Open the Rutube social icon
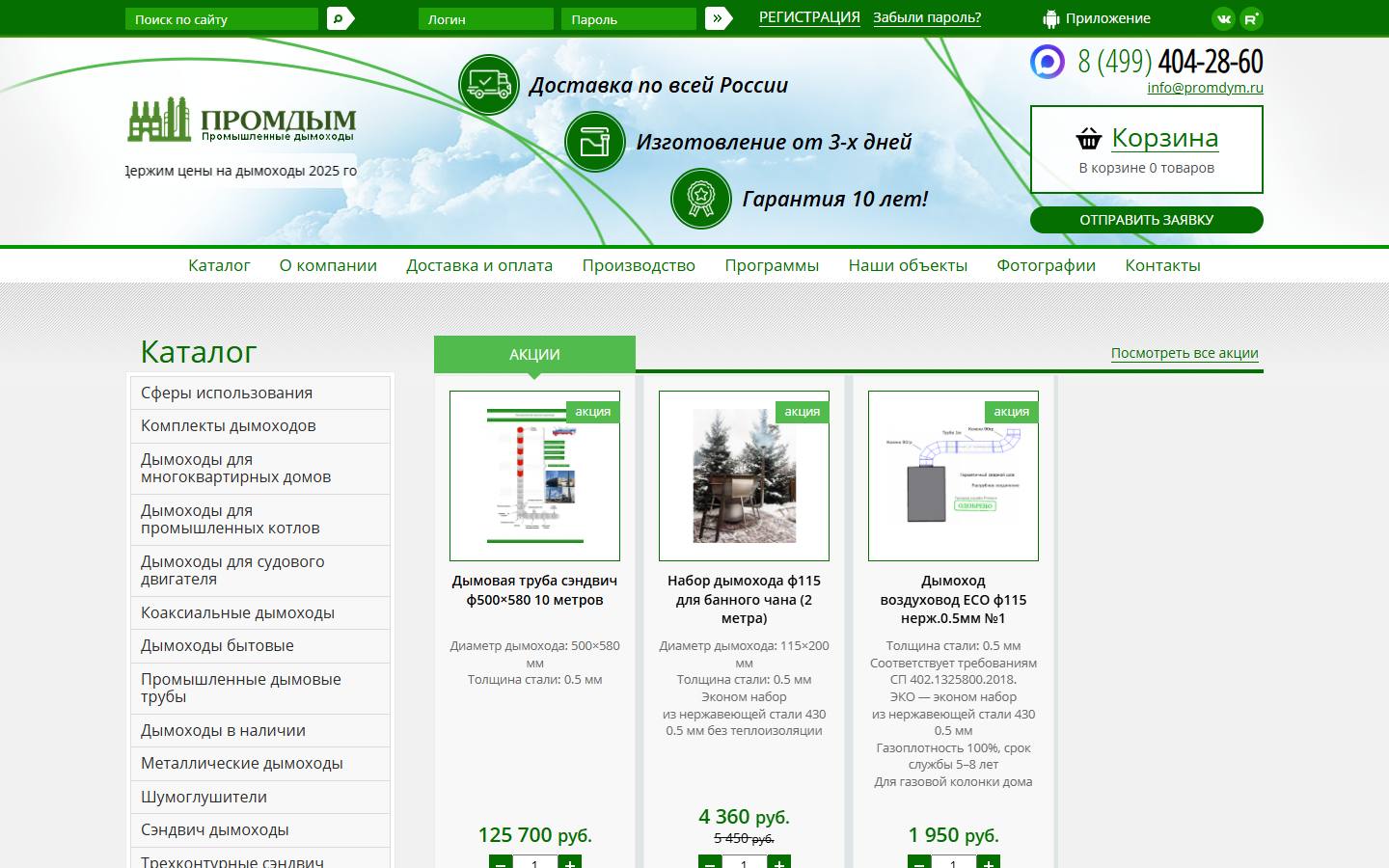1389x868 pixels. pos(1251,18)
